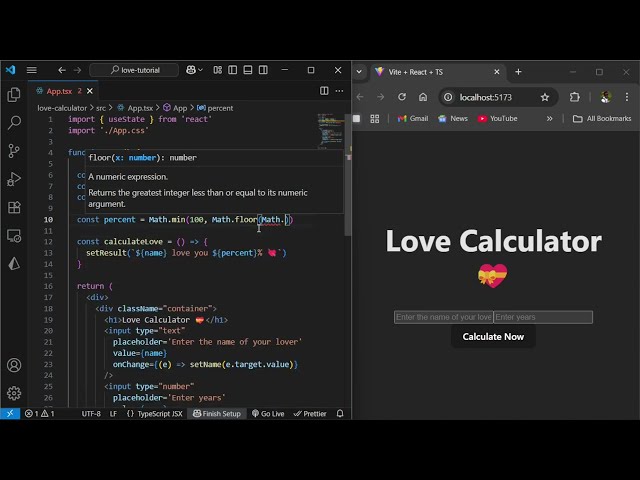Open the Run and Debug view

14,179
